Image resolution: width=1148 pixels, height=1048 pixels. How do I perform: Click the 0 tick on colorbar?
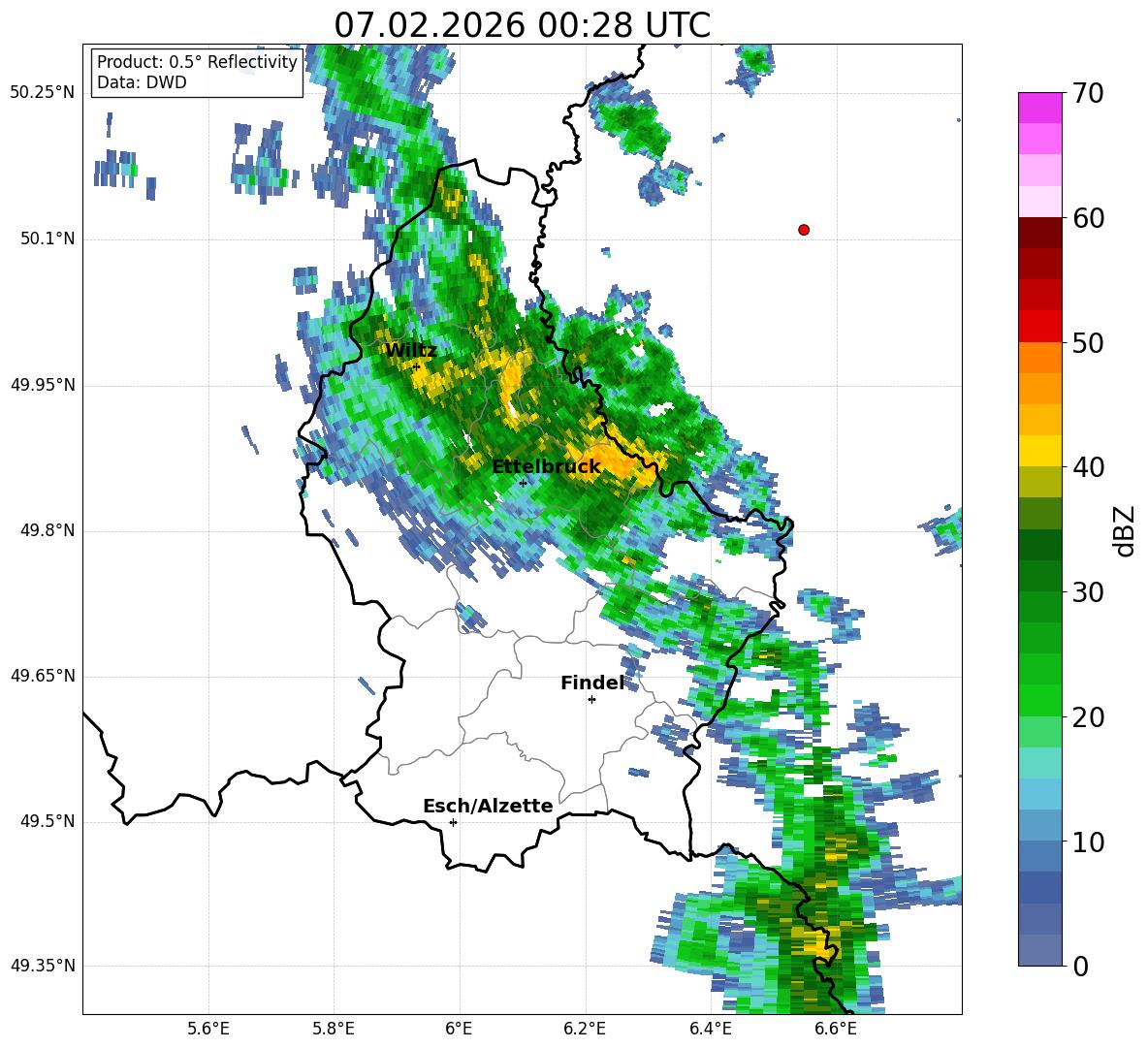coord(1080,966)
